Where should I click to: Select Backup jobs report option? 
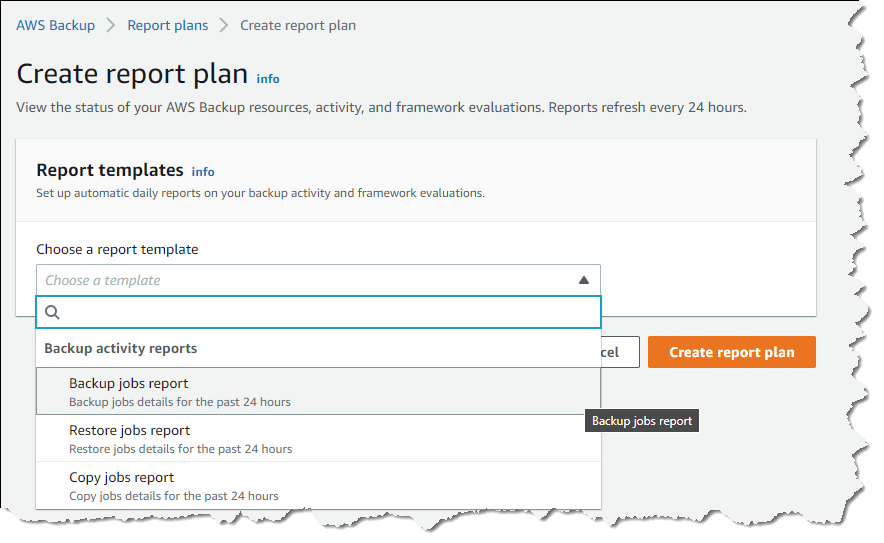(x=318, y=392)
